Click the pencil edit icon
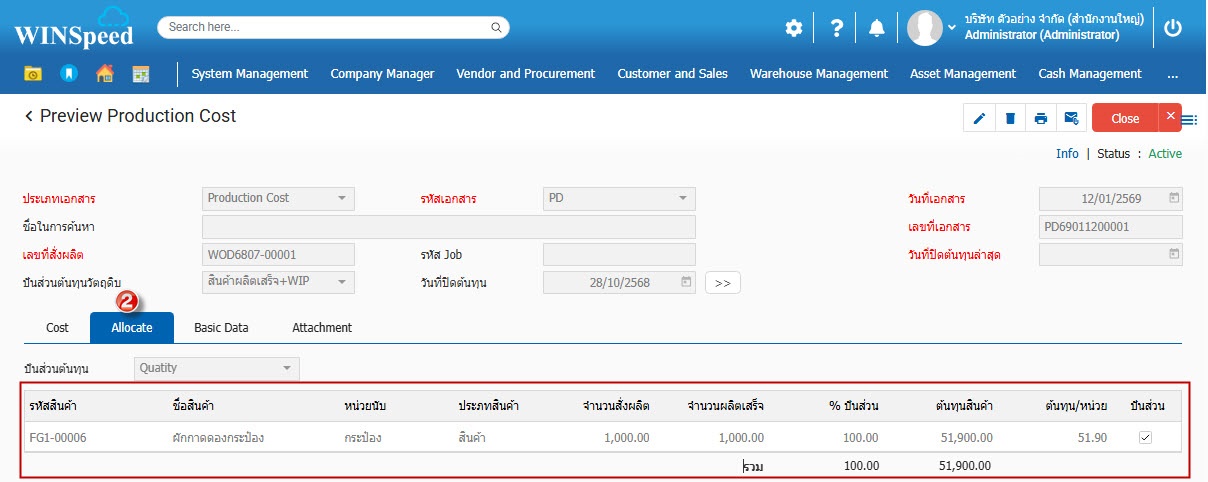 click(979, 118)
